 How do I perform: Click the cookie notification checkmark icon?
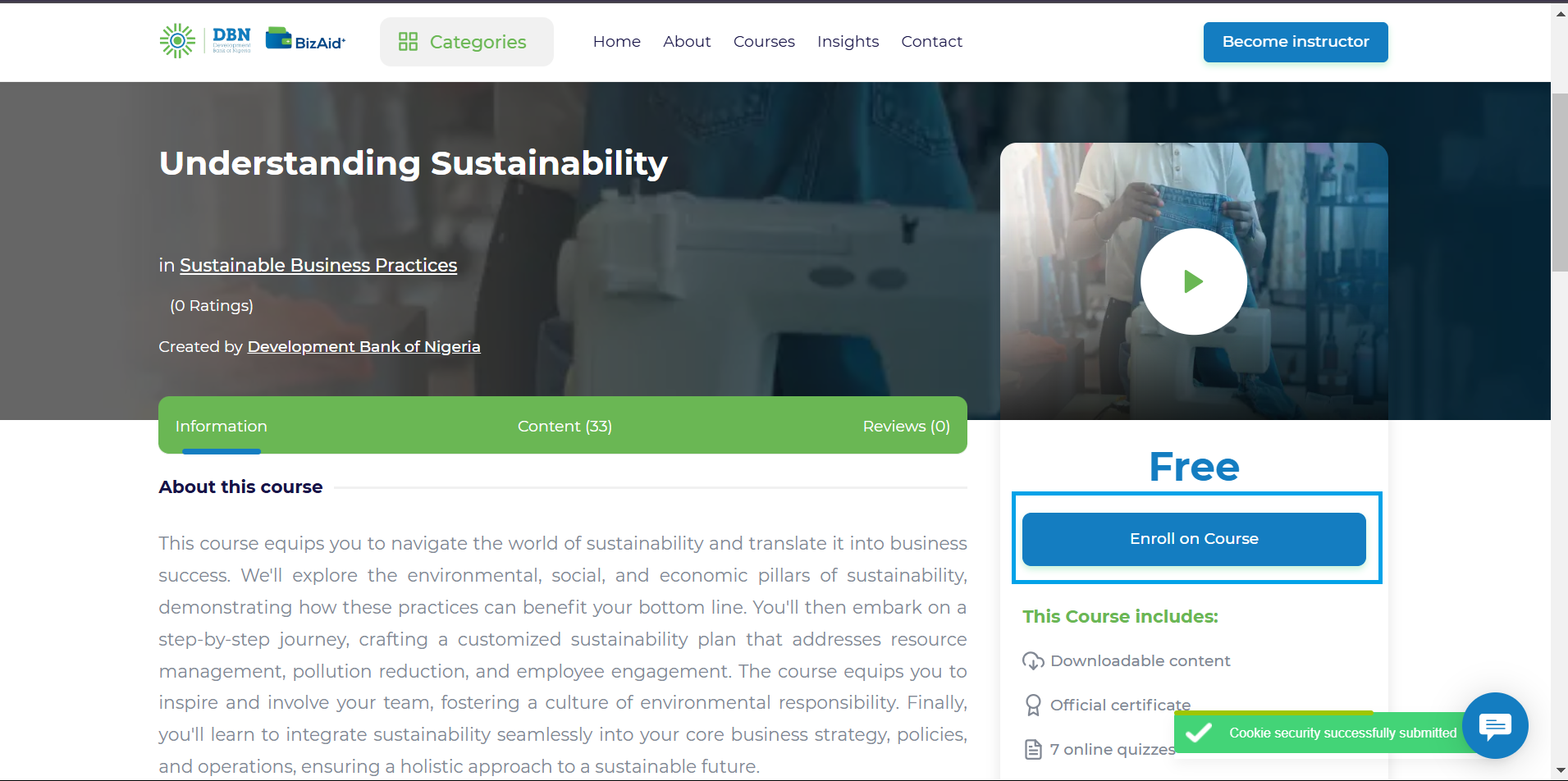tap(1199, 733)
